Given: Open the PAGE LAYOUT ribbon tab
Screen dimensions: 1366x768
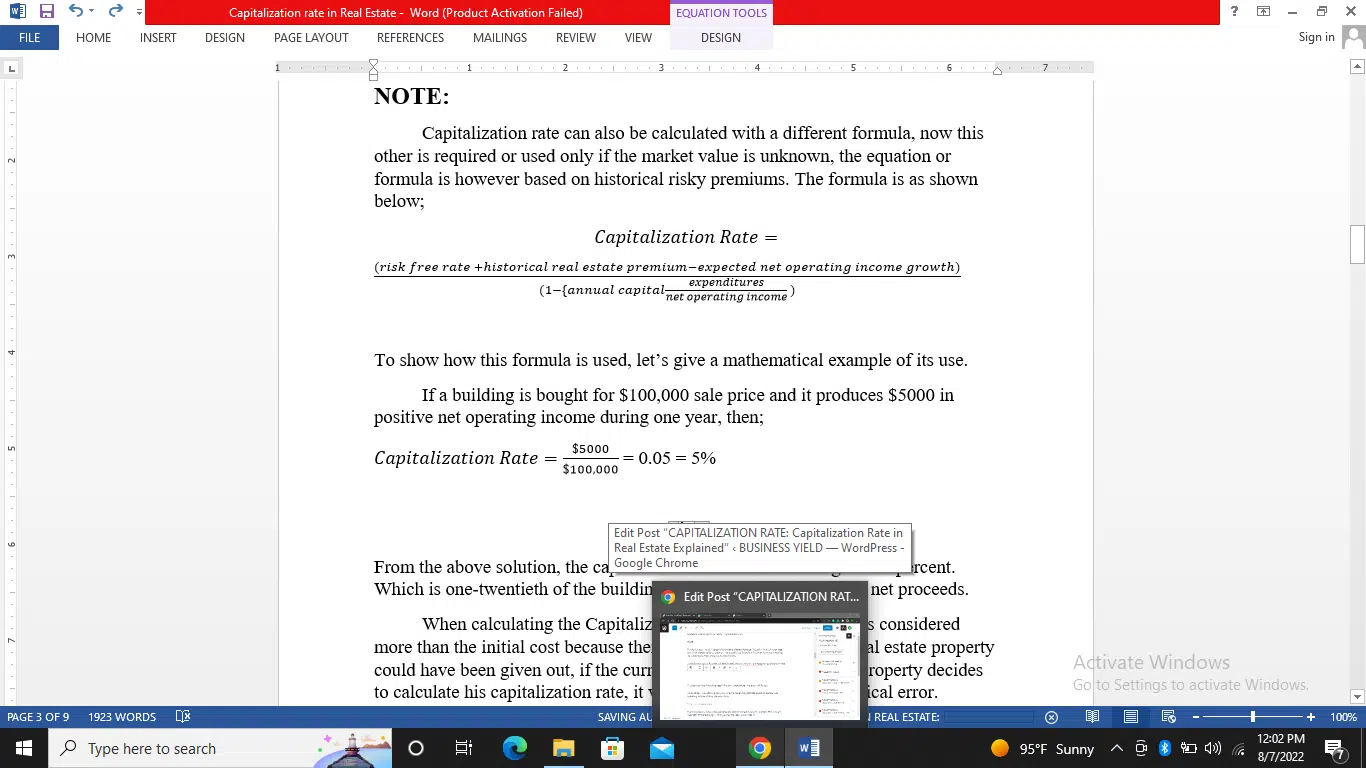Looking at the screenshot, I should click(311, 38).
